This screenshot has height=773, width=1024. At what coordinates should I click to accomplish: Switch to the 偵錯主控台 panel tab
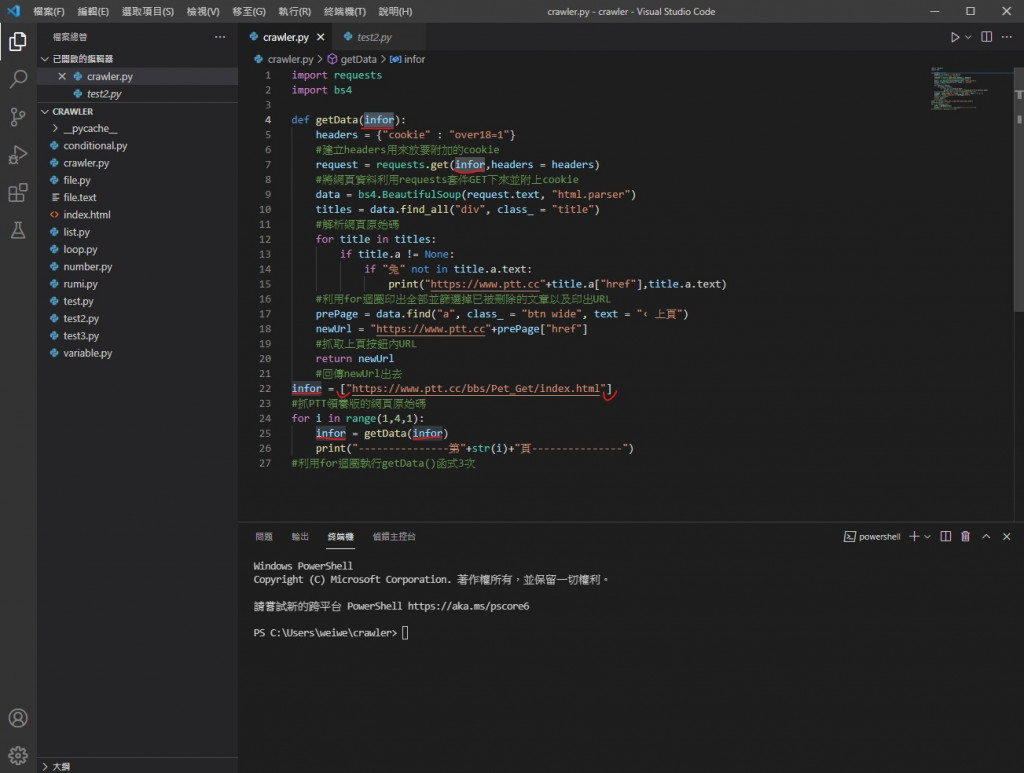coord(394,537)
